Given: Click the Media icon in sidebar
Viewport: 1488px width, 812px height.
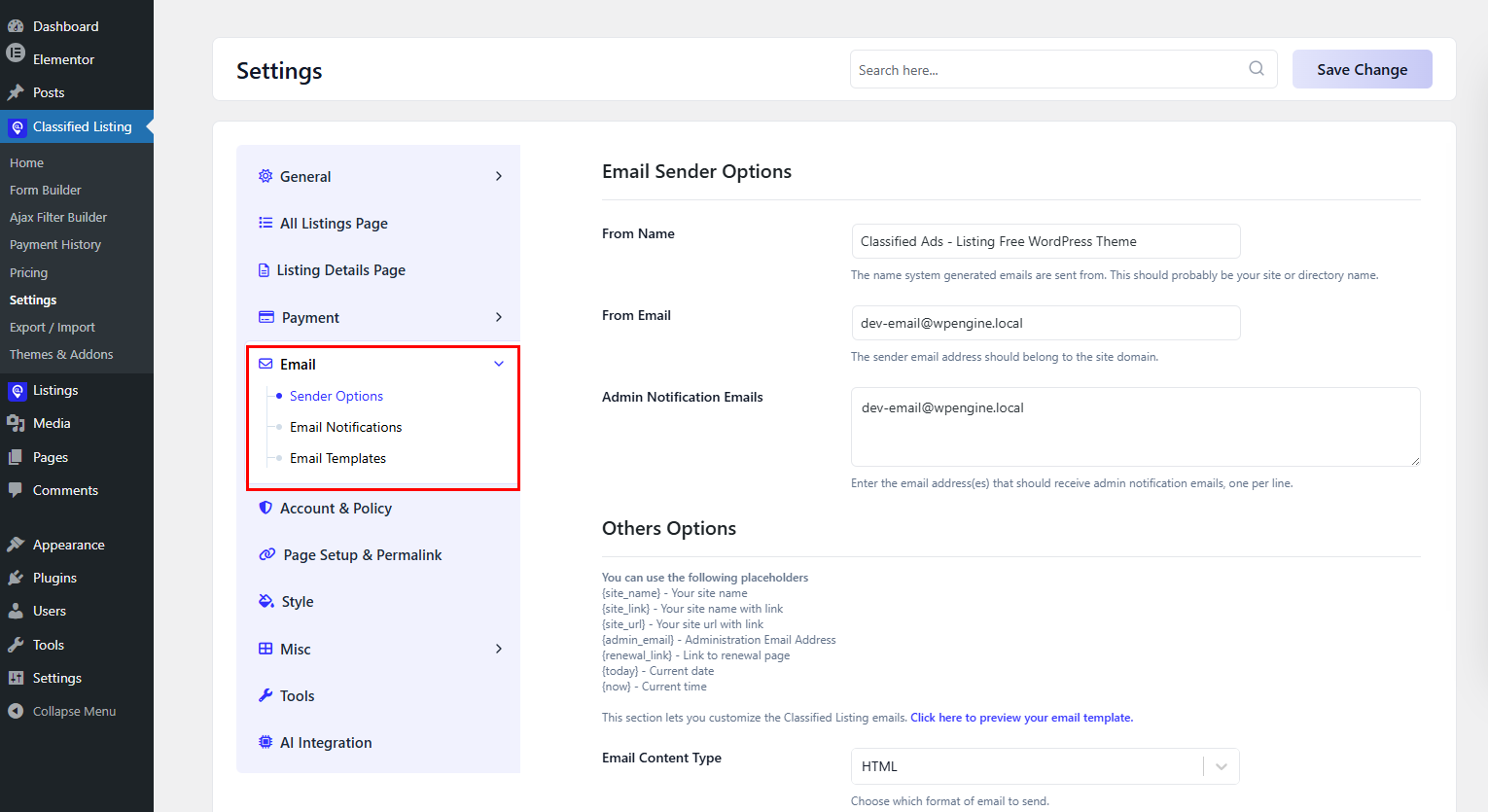Looking at the screenshot, I should tap(16, 423).
